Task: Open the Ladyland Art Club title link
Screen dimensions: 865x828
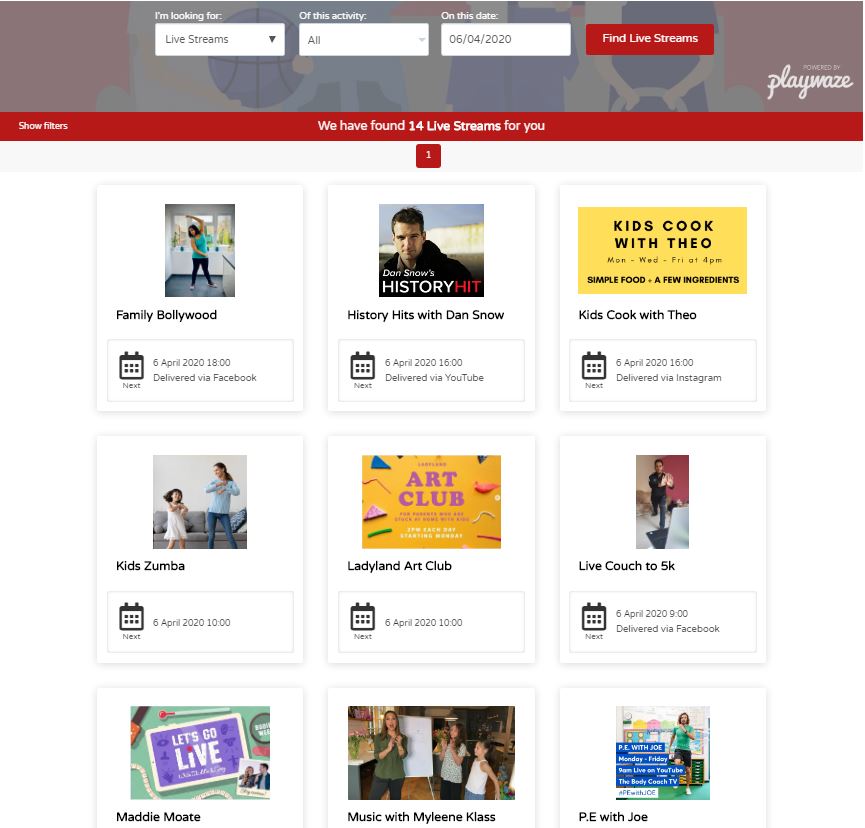Action: [x=399, y=566]
